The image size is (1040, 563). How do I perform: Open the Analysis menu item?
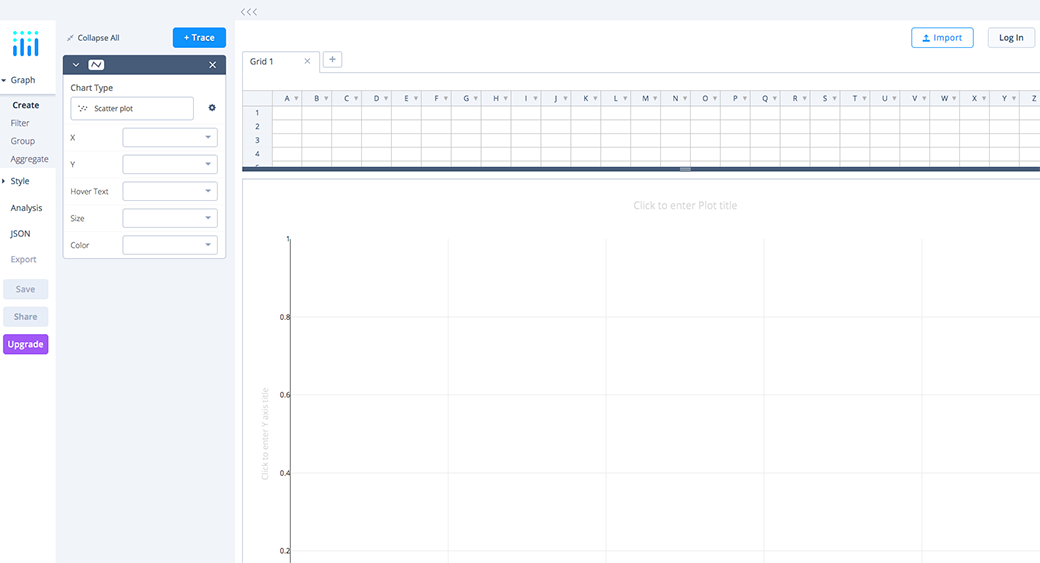26,208
